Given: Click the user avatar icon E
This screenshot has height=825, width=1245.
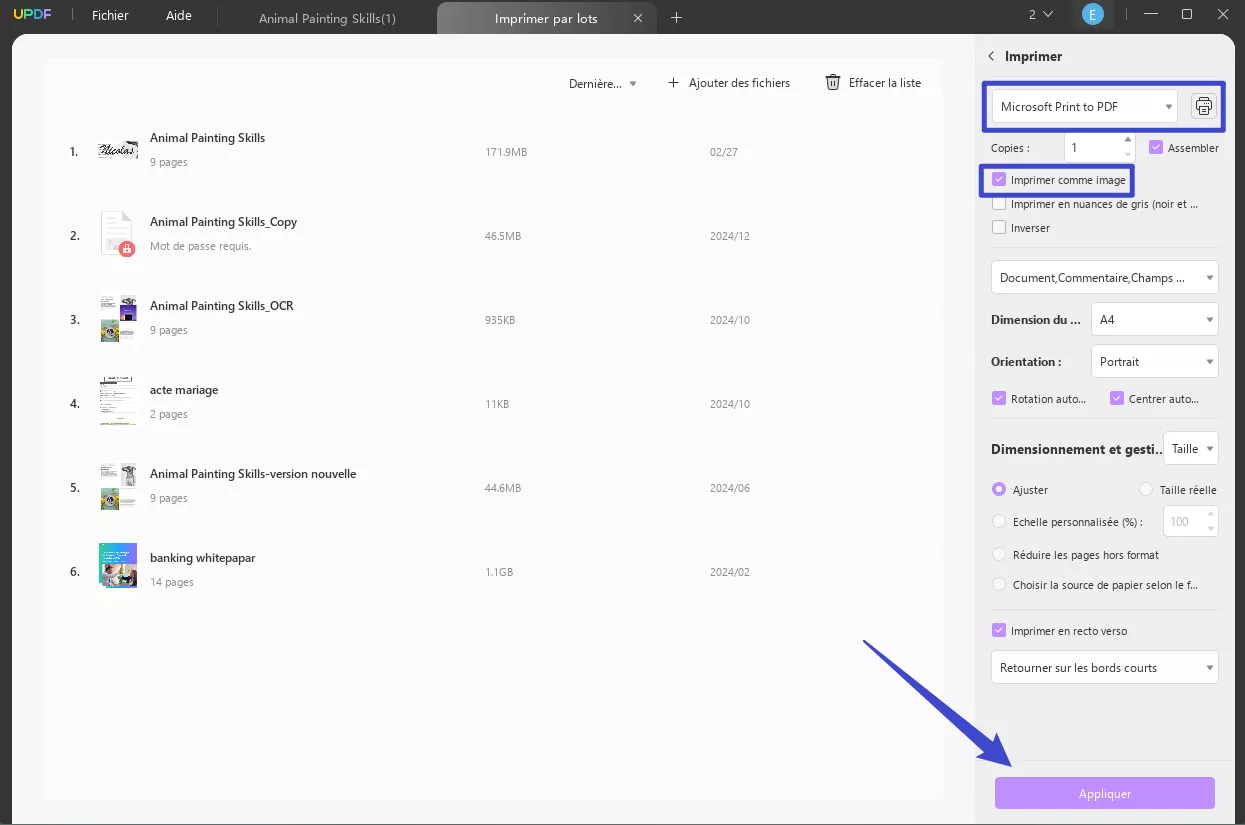Looking at the screenshot, I should point(1093,15).
